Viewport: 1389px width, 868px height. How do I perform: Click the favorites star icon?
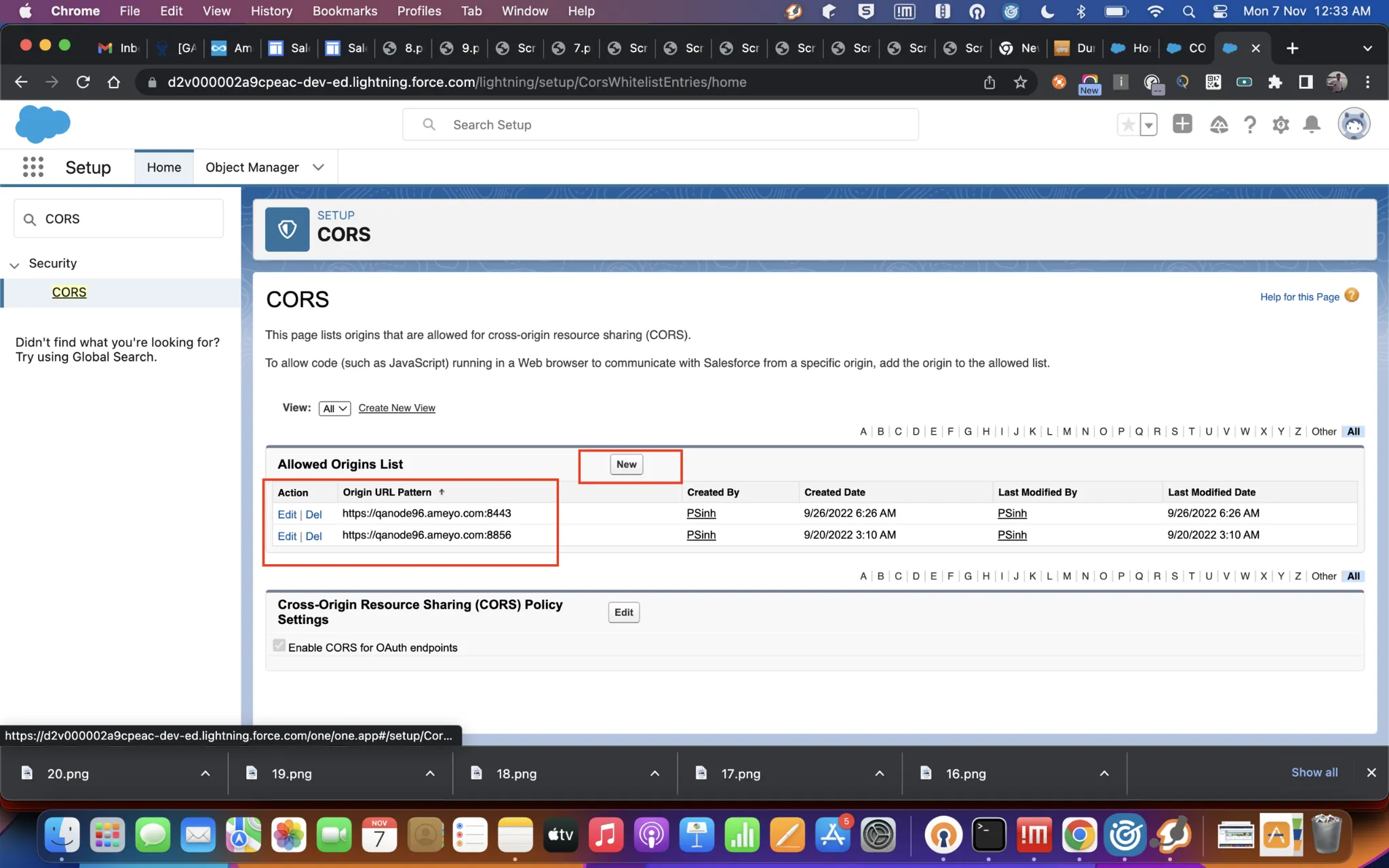pos(1128,125)
